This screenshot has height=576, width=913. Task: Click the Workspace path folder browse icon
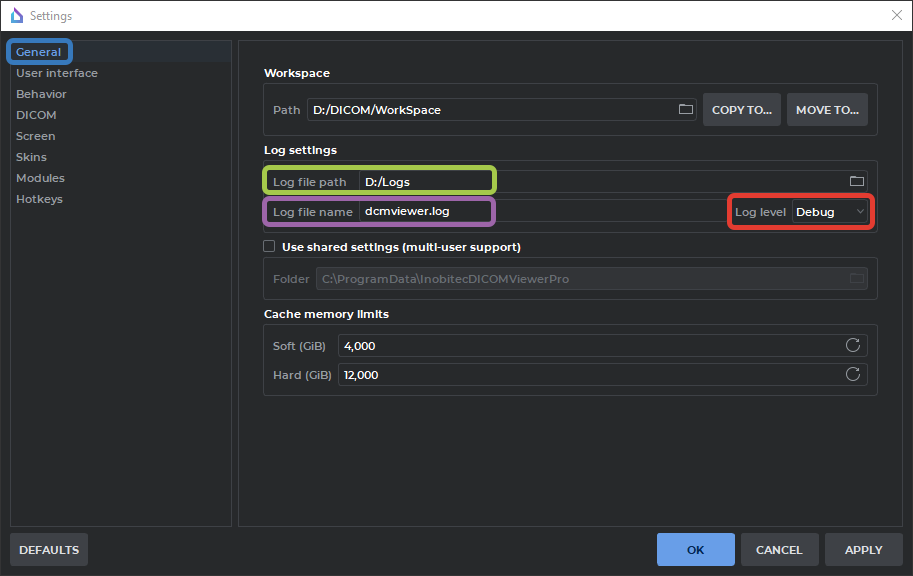tap(686, 110)
